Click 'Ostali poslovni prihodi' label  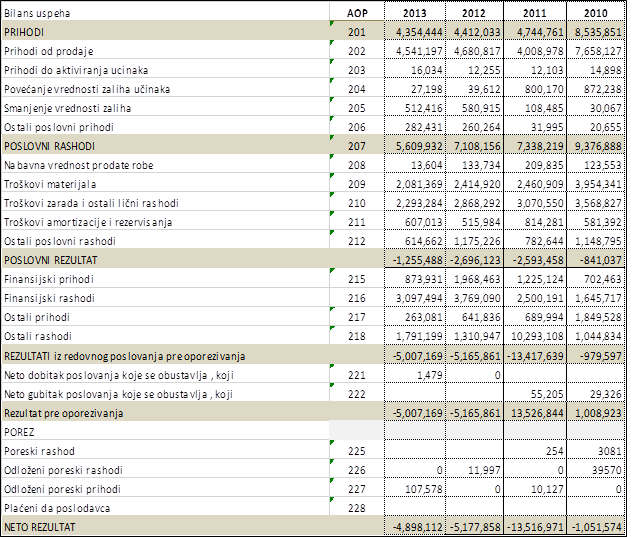click(59, 127)
